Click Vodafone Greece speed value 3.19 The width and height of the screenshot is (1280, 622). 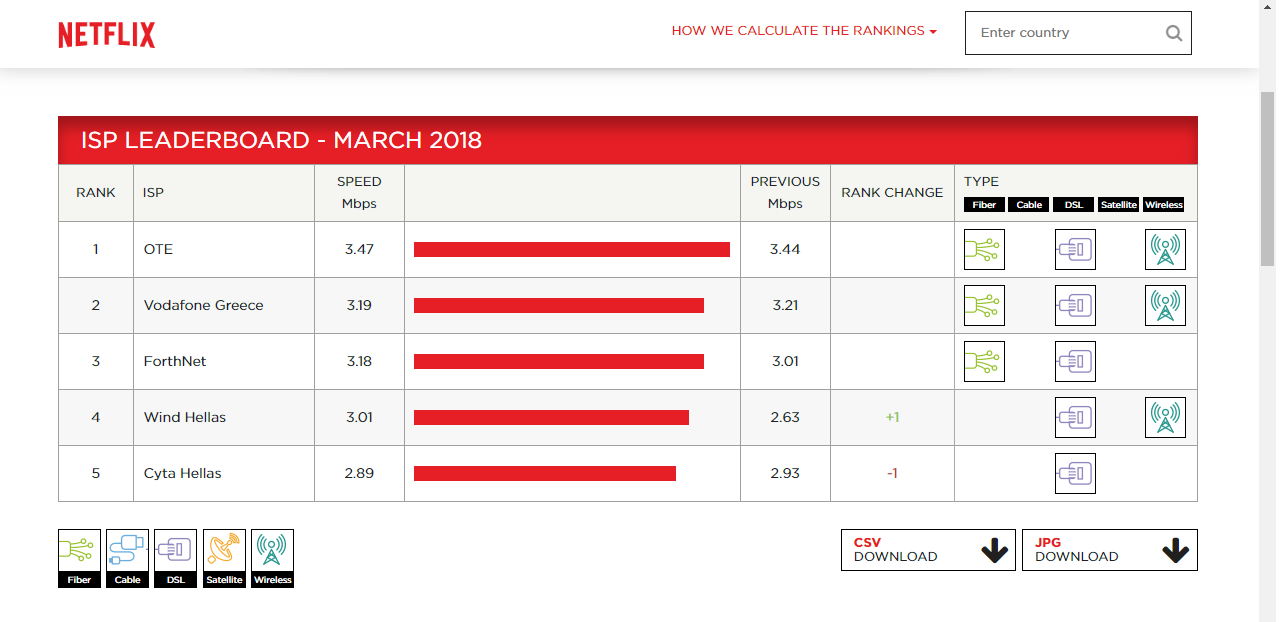(x=359, y=305)
